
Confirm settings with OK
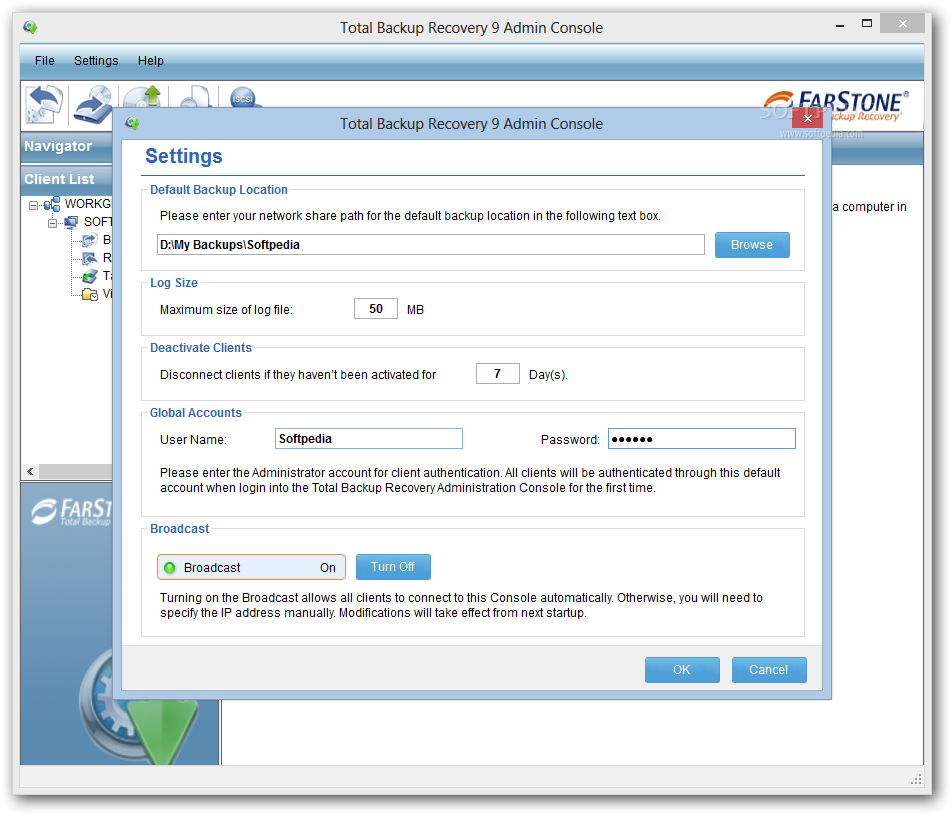[682, 669]
